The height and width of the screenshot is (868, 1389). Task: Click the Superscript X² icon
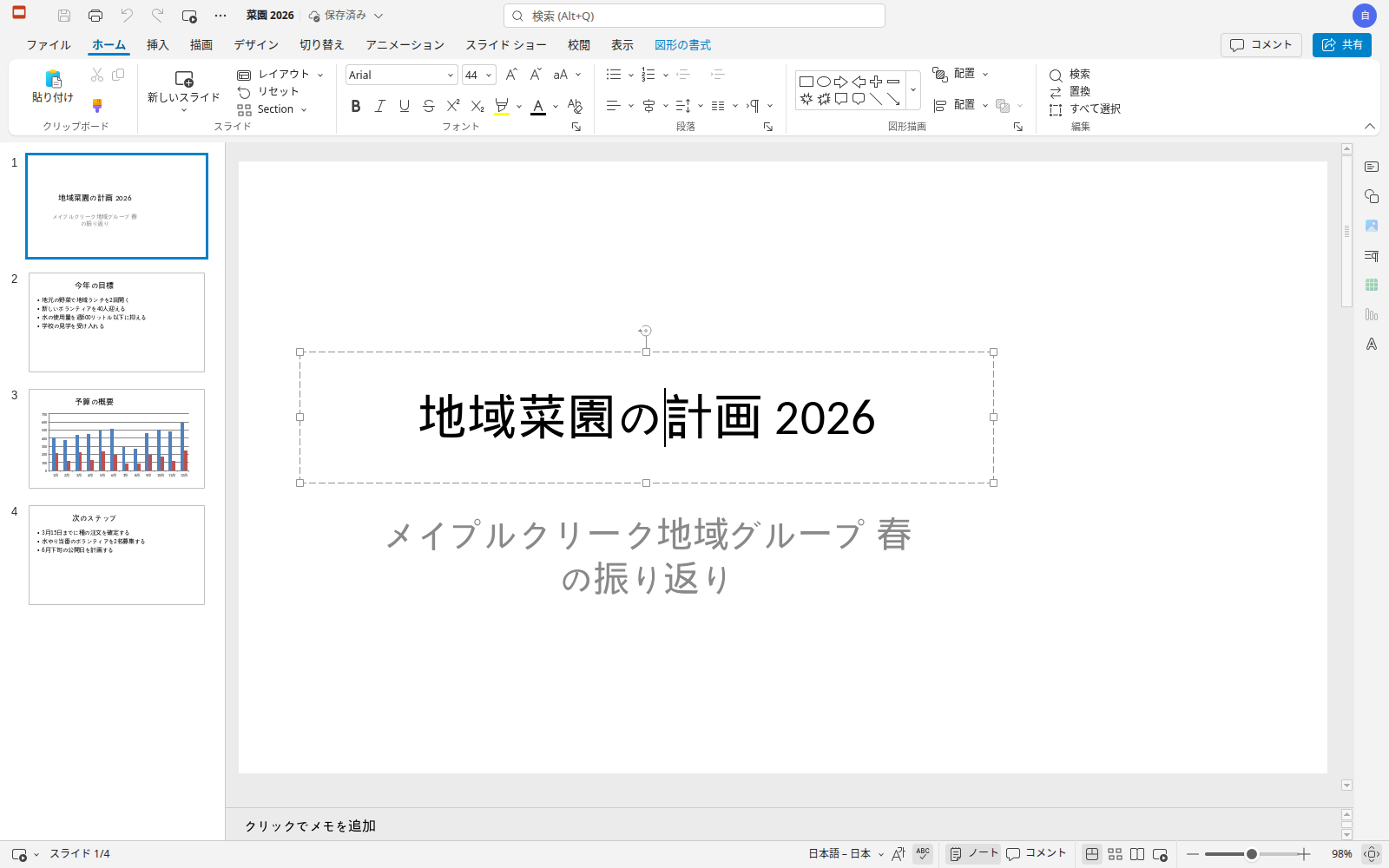click(453, 106)
